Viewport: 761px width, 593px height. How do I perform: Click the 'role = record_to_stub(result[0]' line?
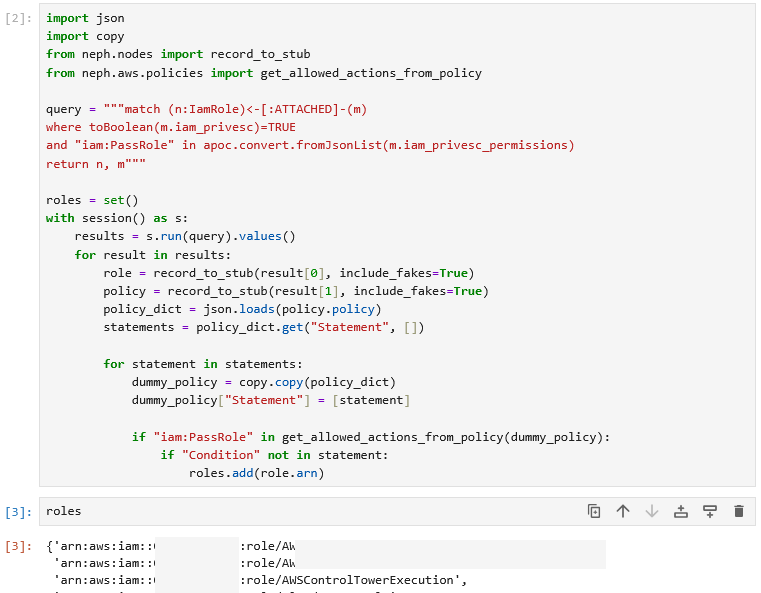point(289,273)
